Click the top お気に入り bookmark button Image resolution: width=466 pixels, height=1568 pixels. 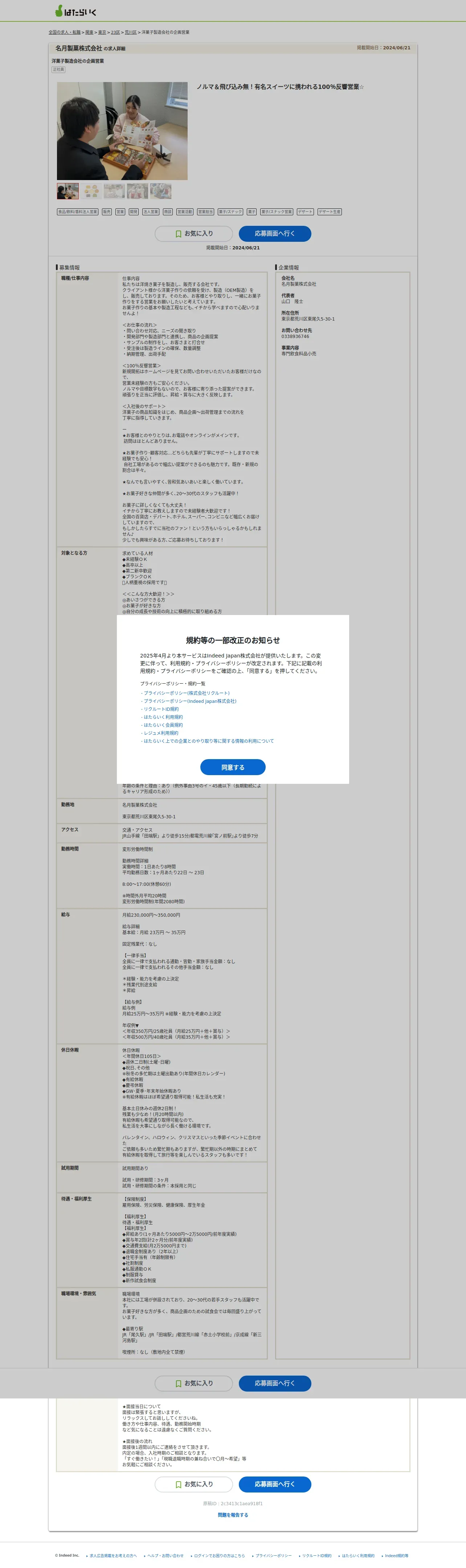(x=193, y=234)
